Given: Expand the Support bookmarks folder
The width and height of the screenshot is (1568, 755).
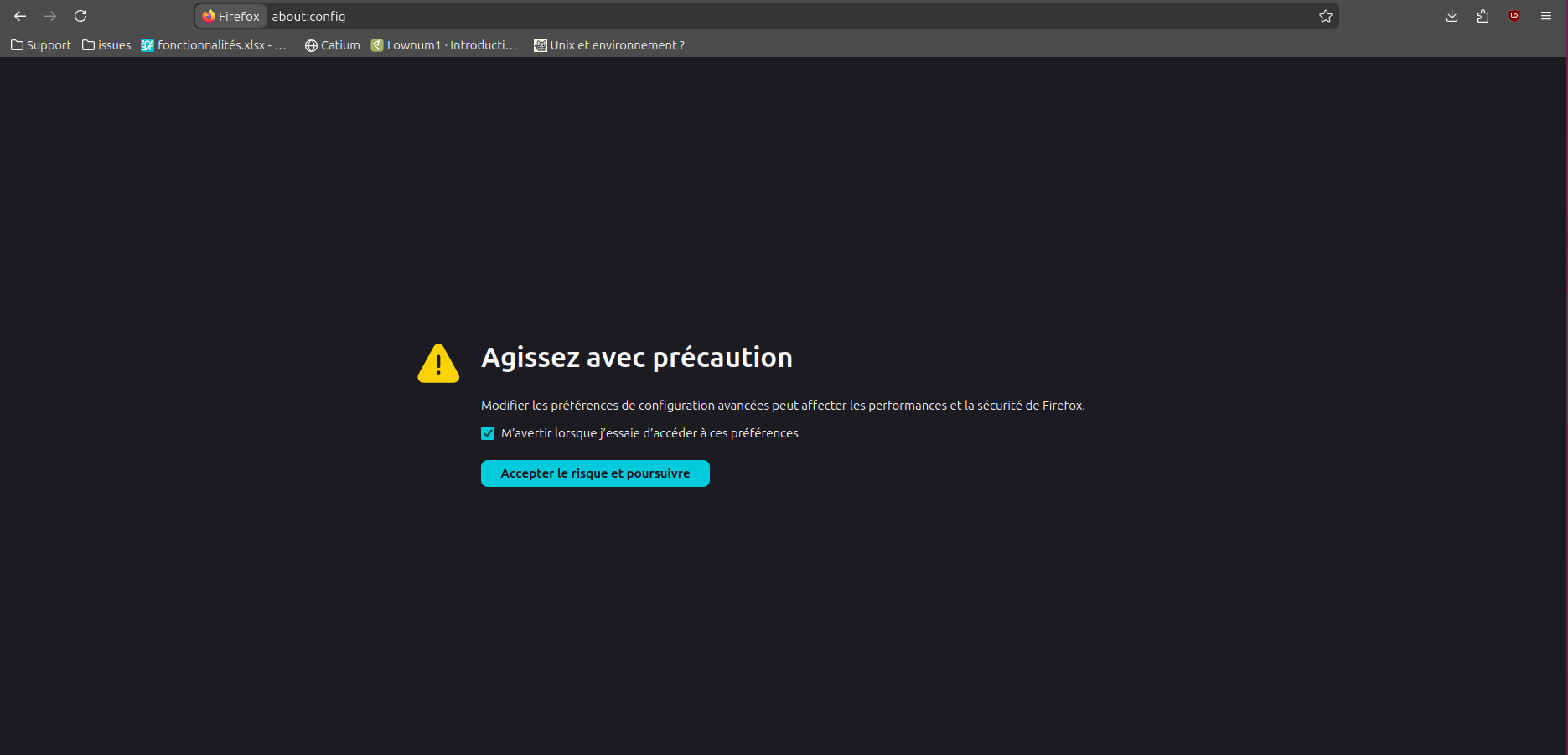Looking at the screenshot, I should coord(41,45).
